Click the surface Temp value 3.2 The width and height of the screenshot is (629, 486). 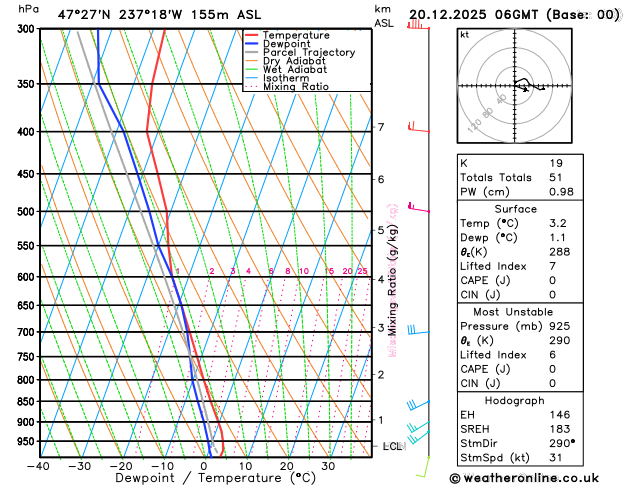[x=558, y=223]
